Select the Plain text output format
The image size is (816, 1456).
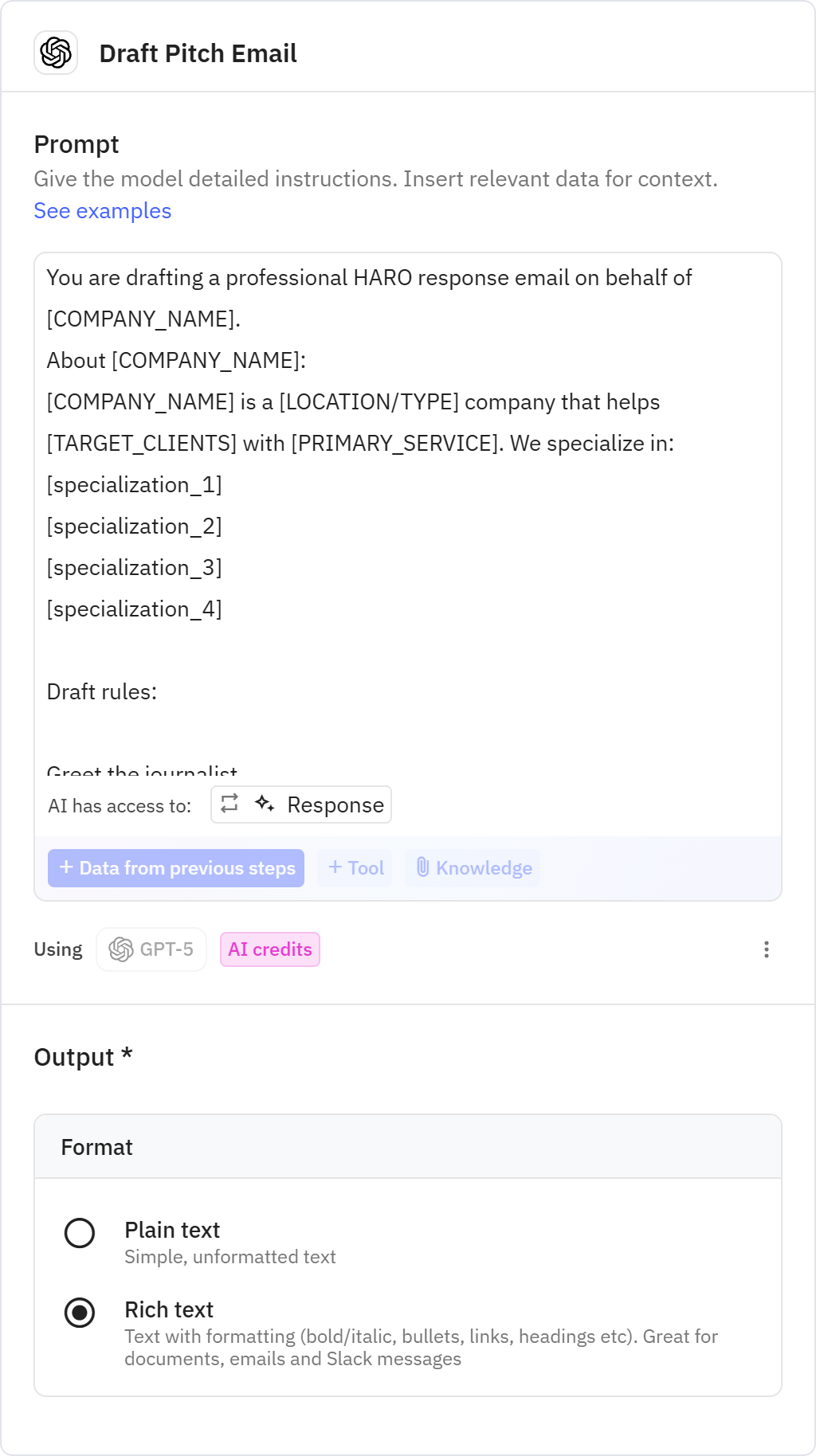80,1233
